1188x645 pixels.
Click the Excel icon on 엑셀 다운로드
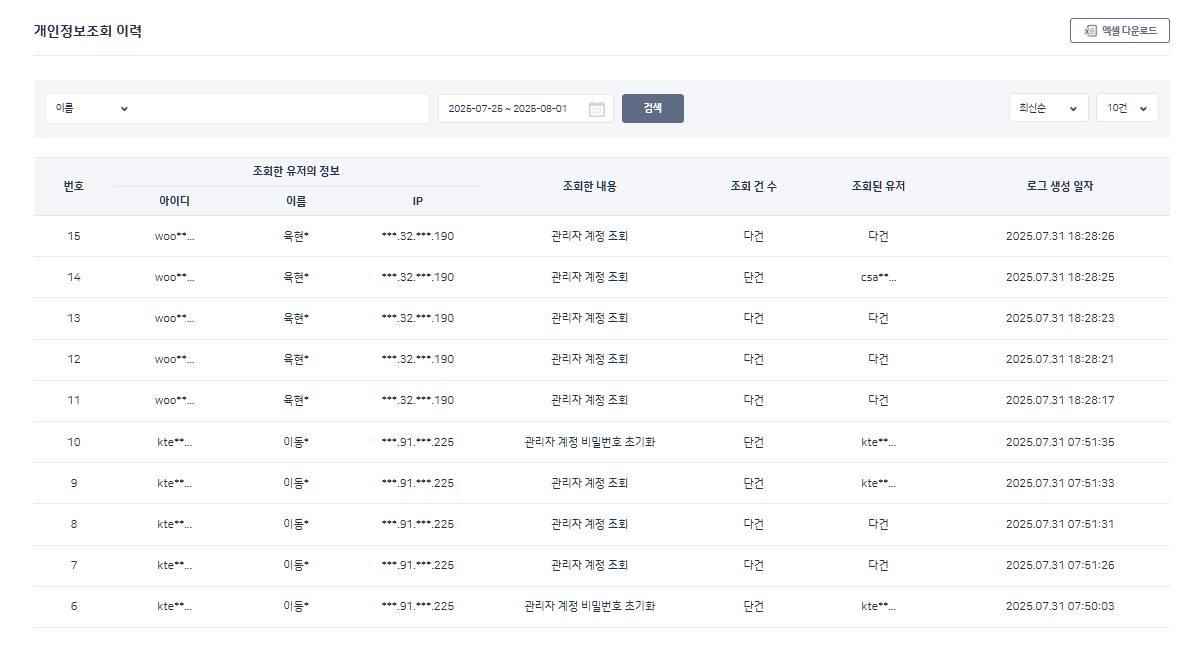click(1090, 31)
